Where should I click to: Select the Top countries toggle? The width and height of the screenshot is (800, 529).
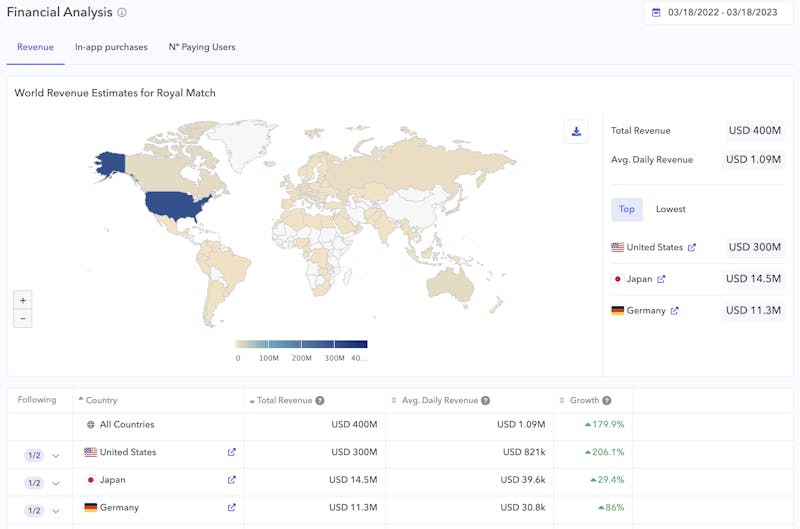(x=627, y=209)
